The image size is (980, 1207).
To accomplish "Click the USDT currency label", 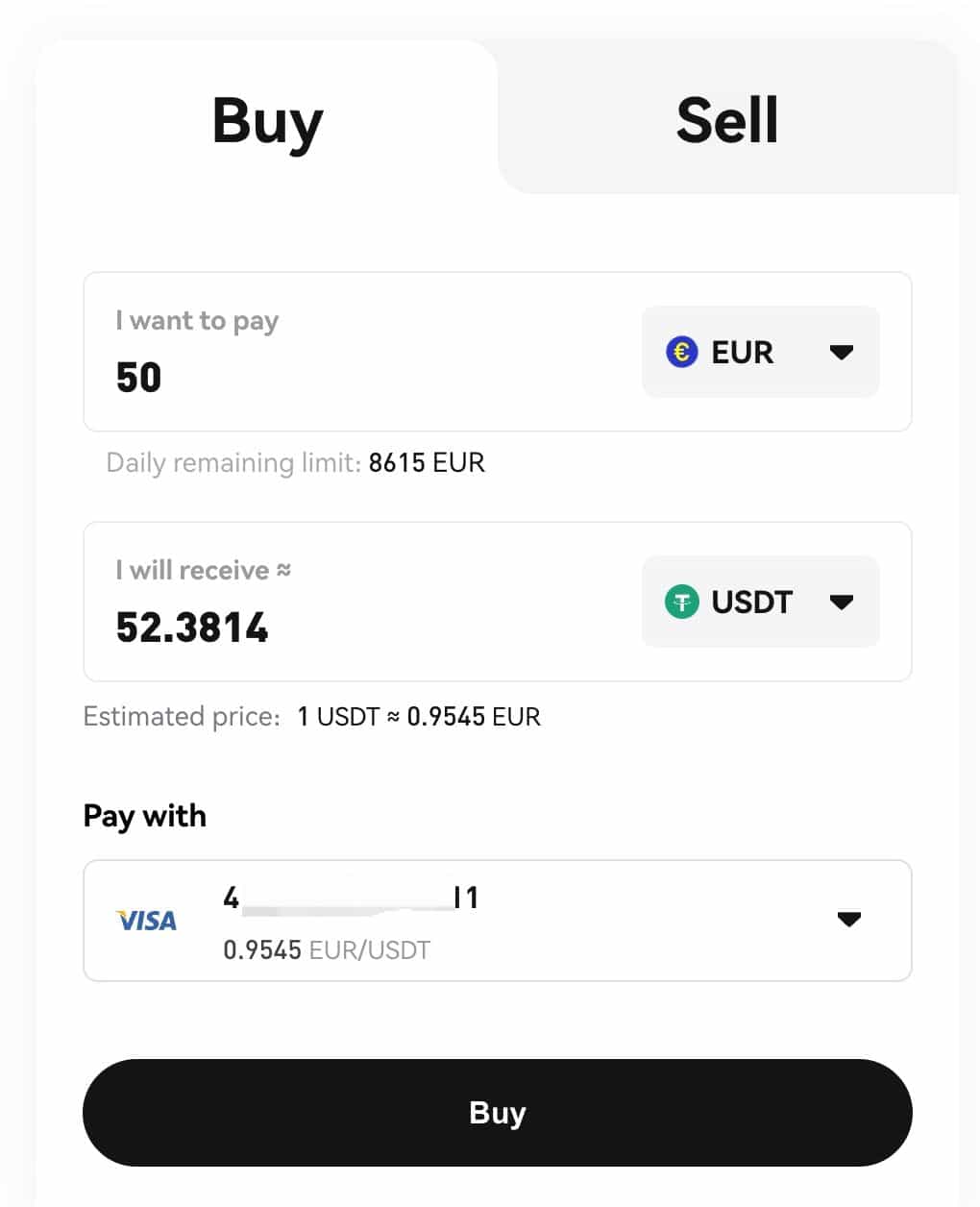I will 751,602.
